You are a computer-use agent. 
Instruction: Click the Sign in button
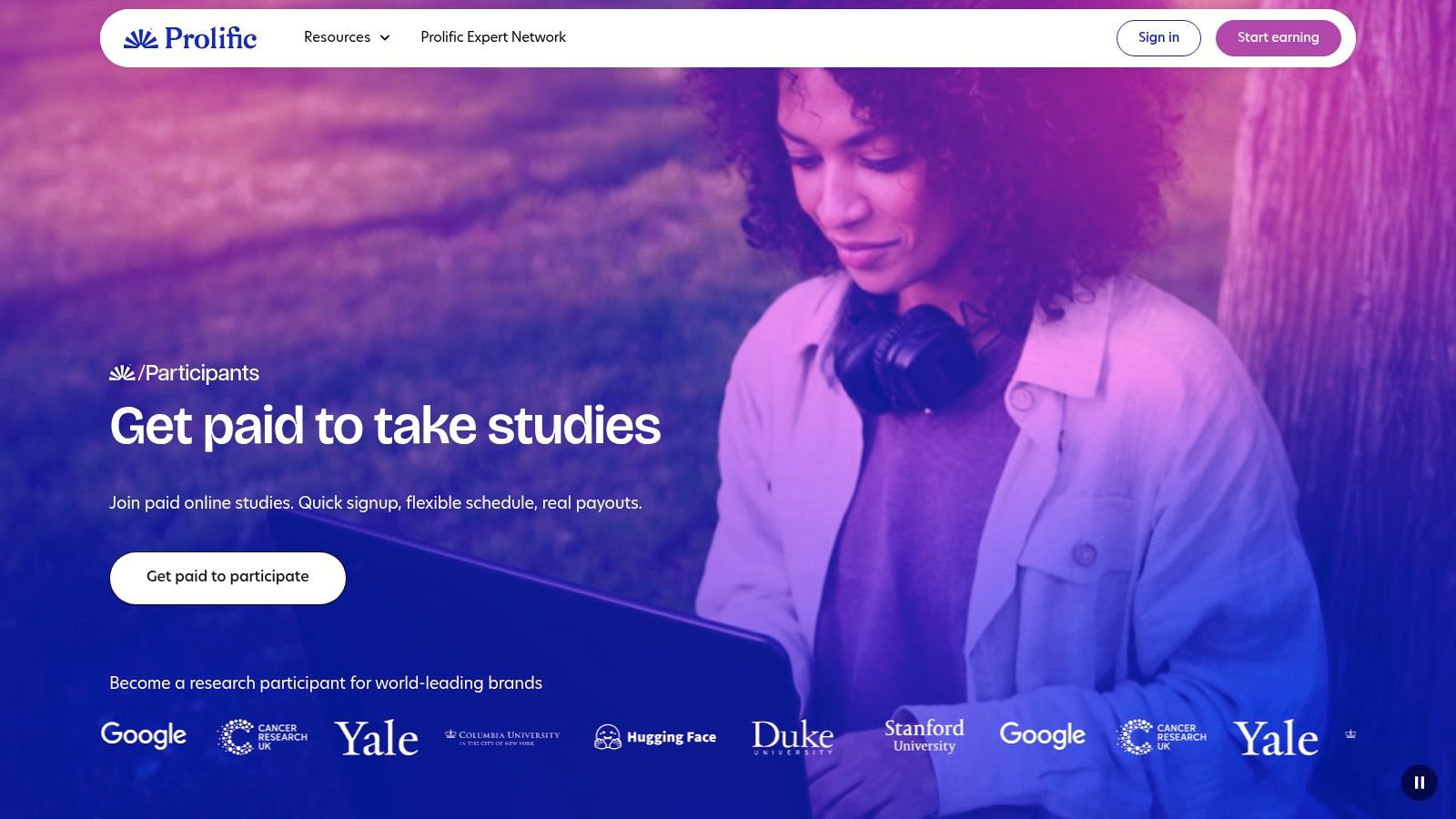tap(1158, 38)
